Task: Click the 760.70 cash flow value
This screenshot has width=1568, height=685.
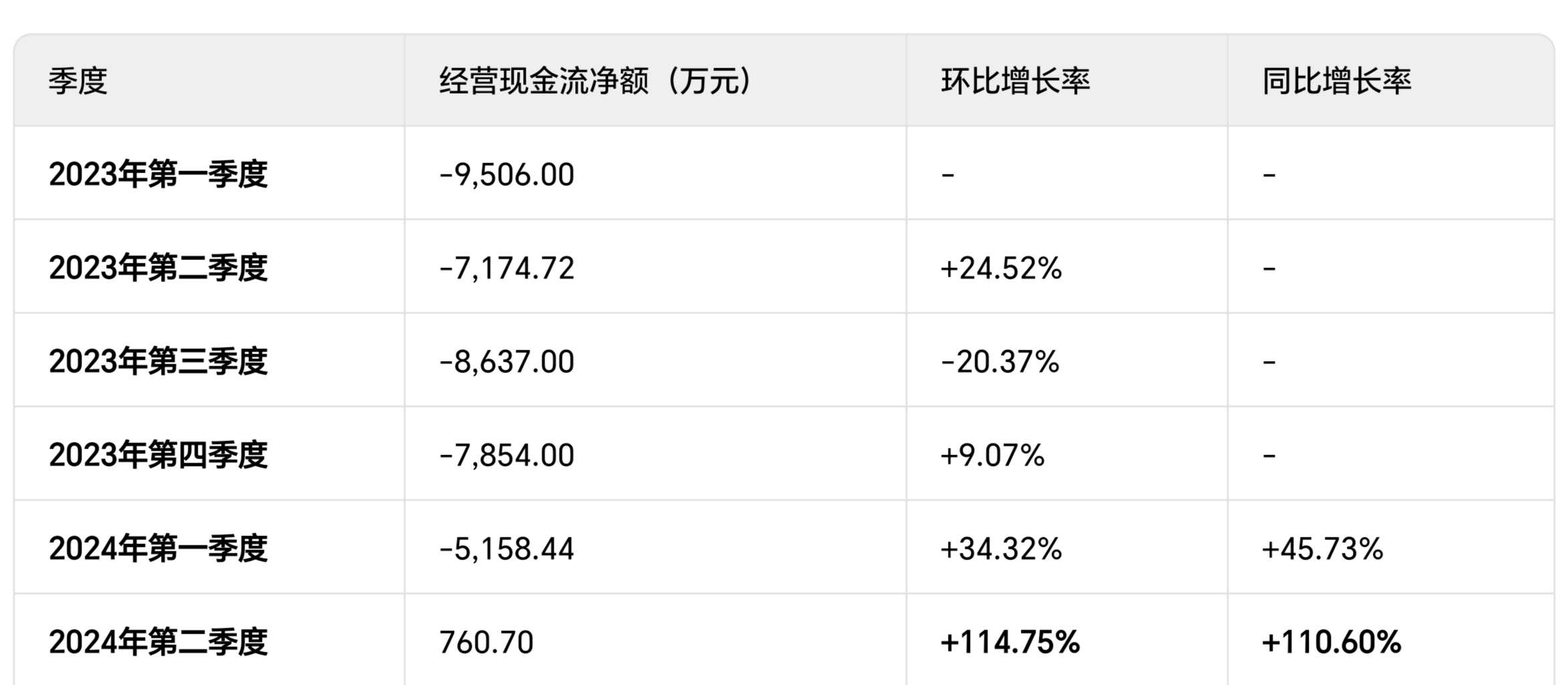Action: click(x=486, y=643)
